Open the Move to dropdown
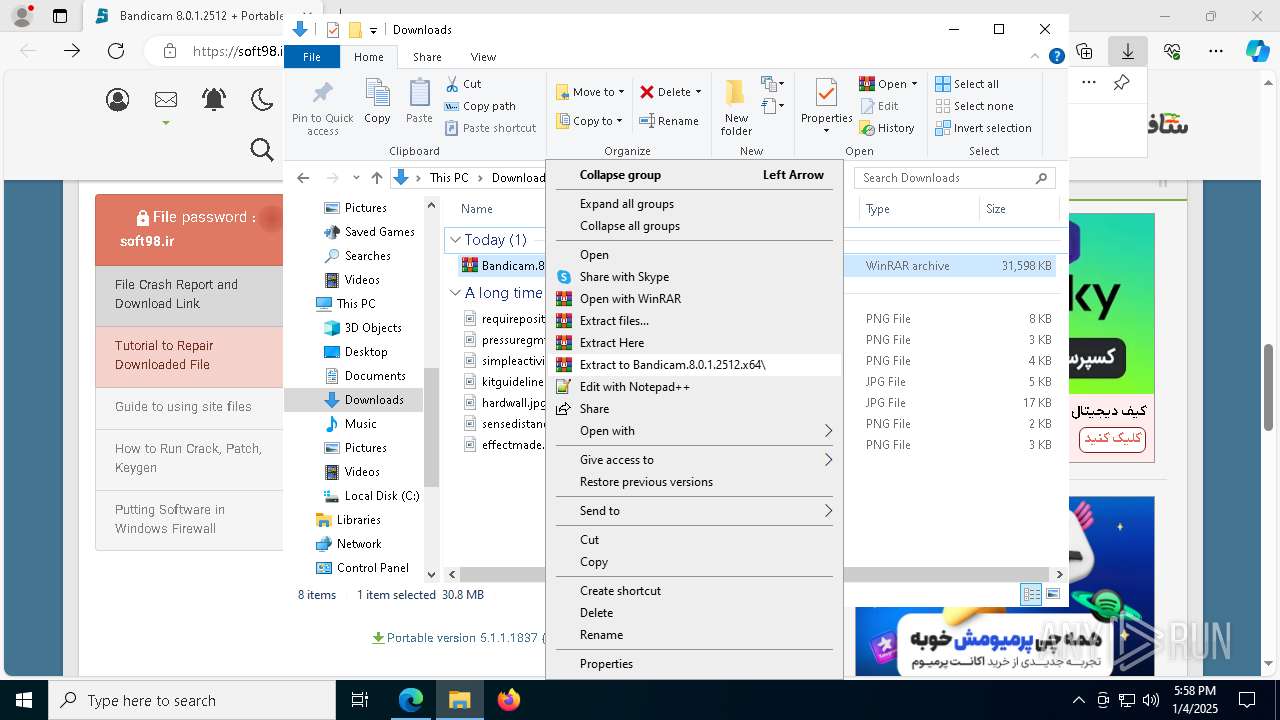This screenshot has height=720, width=1280. coord(591,92)
